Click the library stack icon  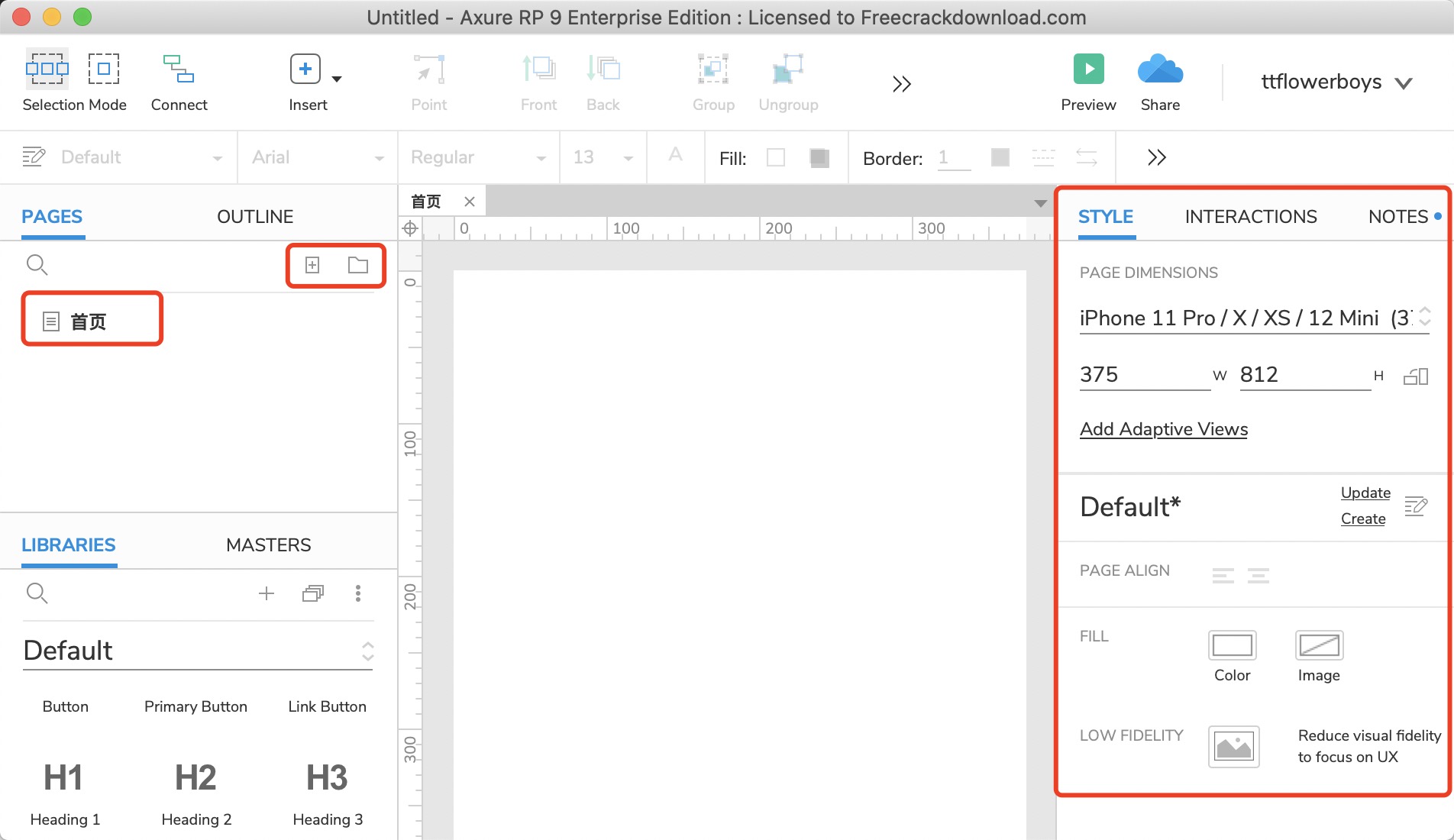pyautogui.click(x=313, y=593)
